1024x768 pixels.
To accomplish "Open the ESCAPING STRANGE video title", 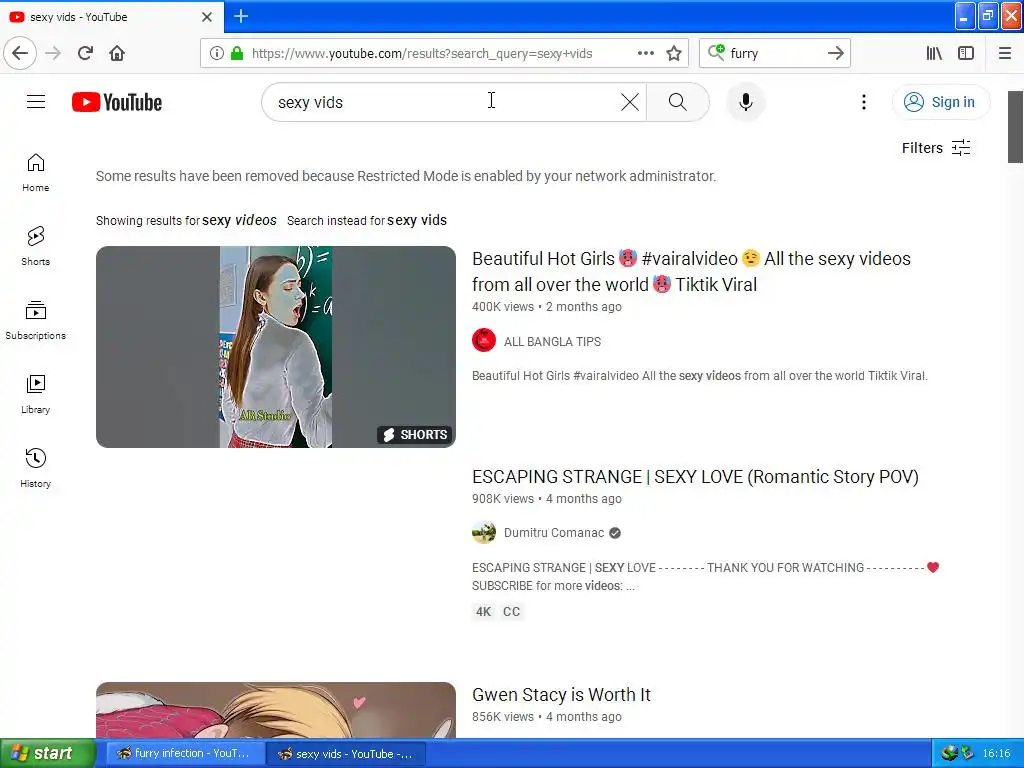I will click(695, 477).
